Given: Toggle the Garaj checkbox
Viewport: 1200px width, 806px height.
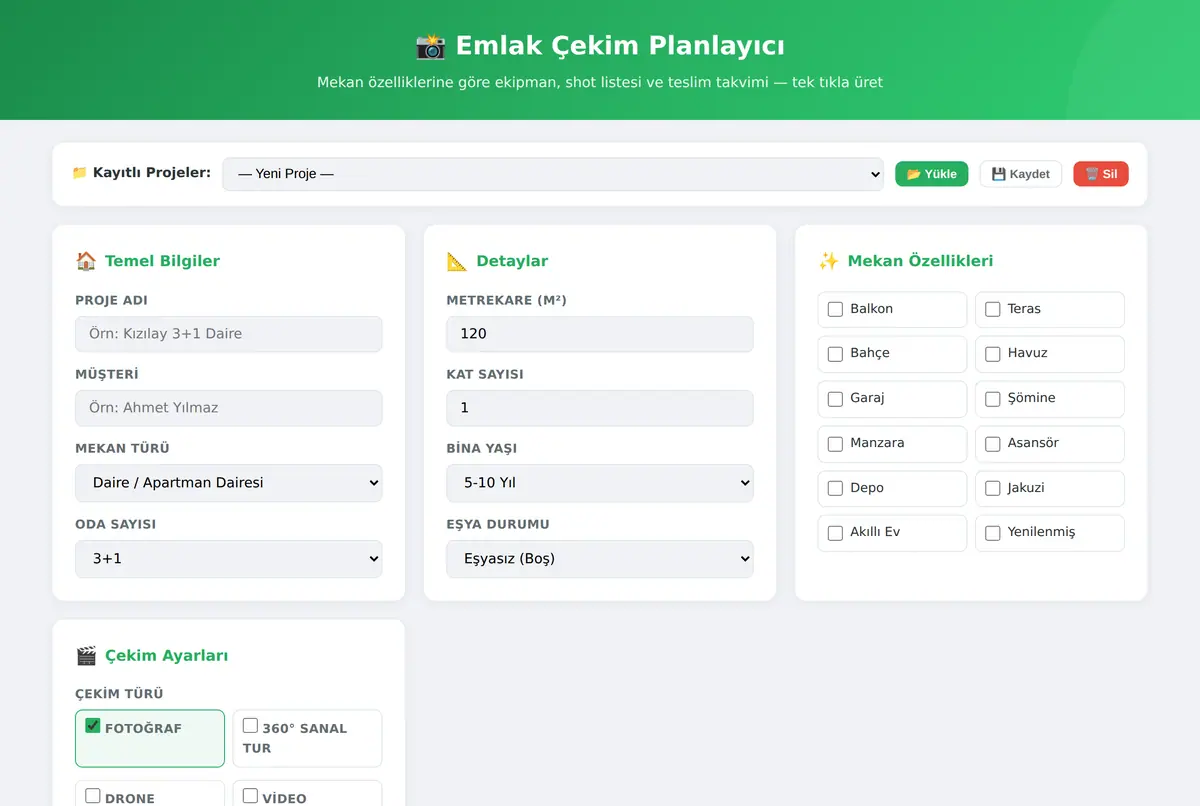Looking at the screenshot, I should pyautogui.click(x=835, y=399).
